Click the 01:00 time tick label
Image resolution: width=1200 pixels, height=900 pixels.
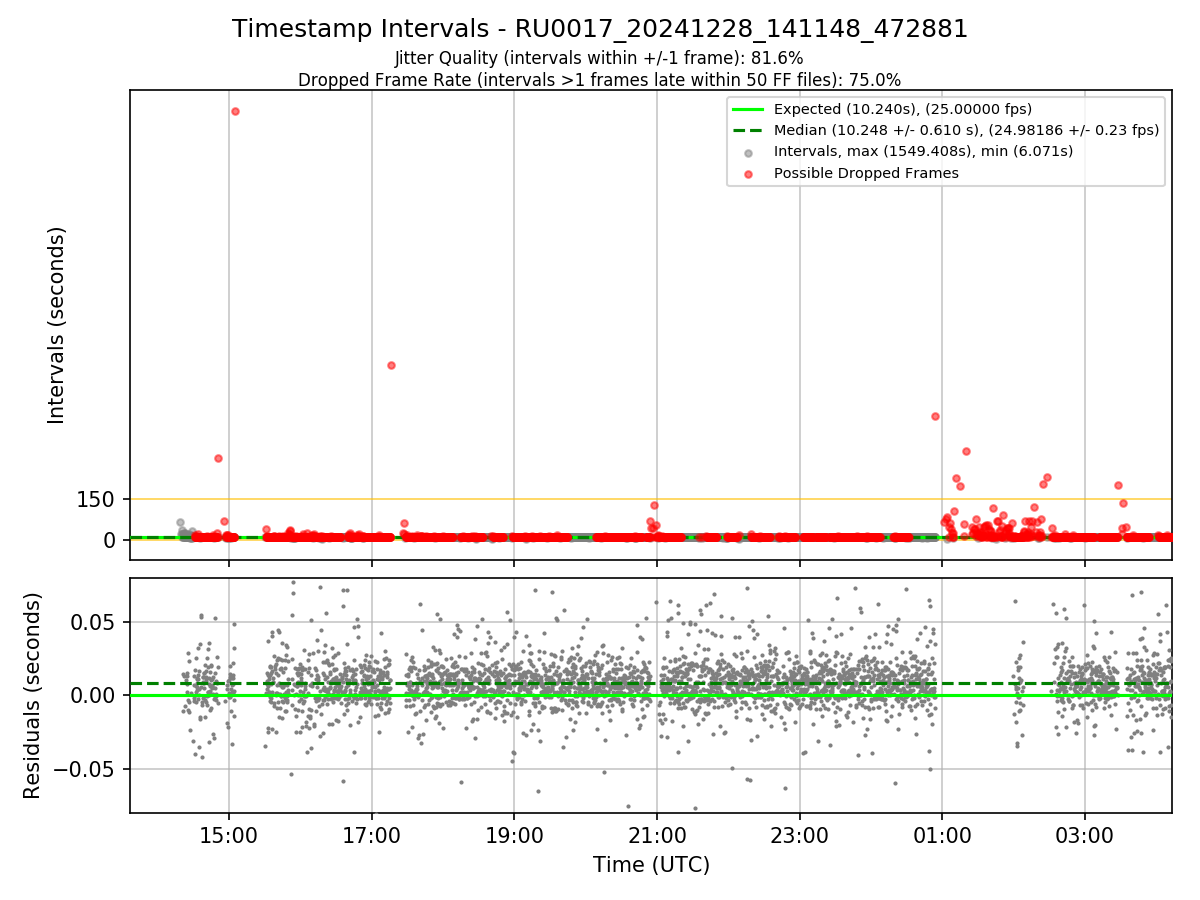pos(942,834)
